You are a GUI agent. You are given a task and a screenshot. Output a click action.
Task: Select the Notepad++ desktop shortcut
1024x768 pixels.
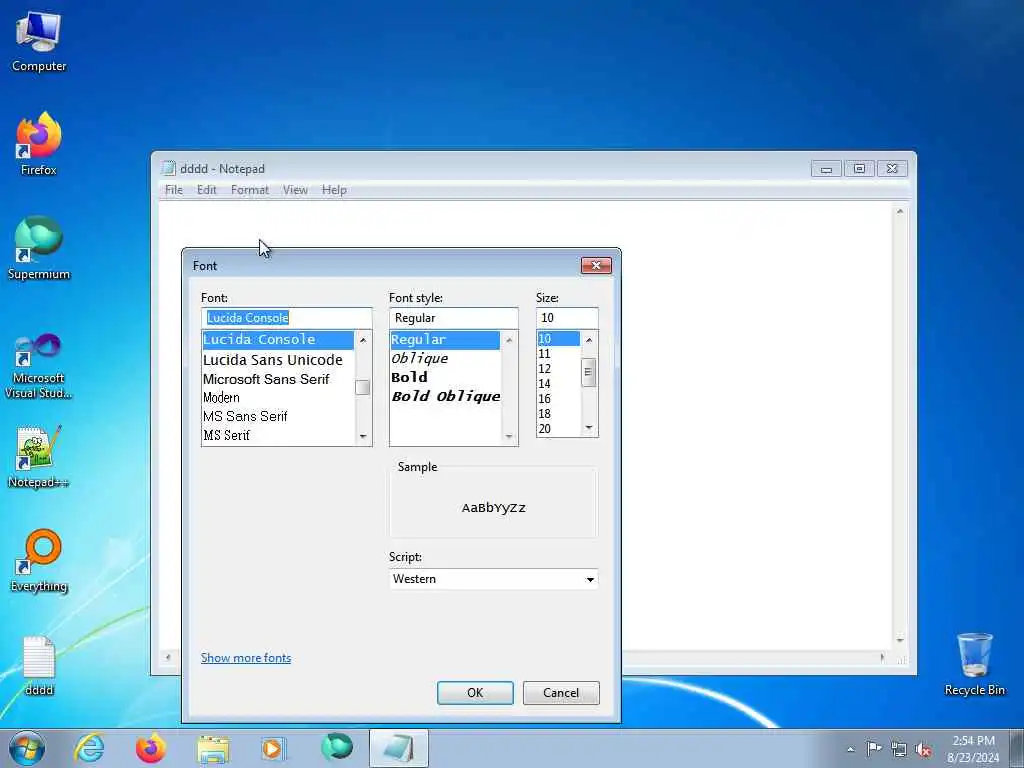(x=39, y=456)
